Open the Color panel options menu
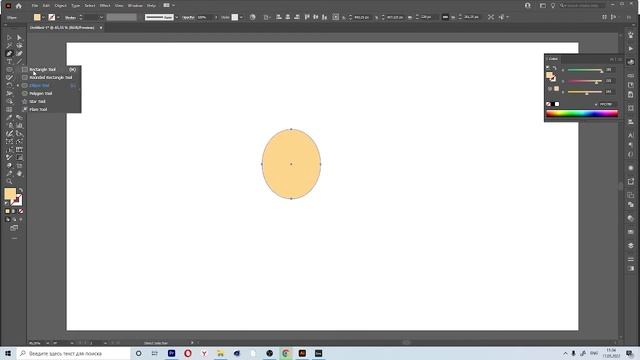 pyautogui.click(x=620, y=60)
